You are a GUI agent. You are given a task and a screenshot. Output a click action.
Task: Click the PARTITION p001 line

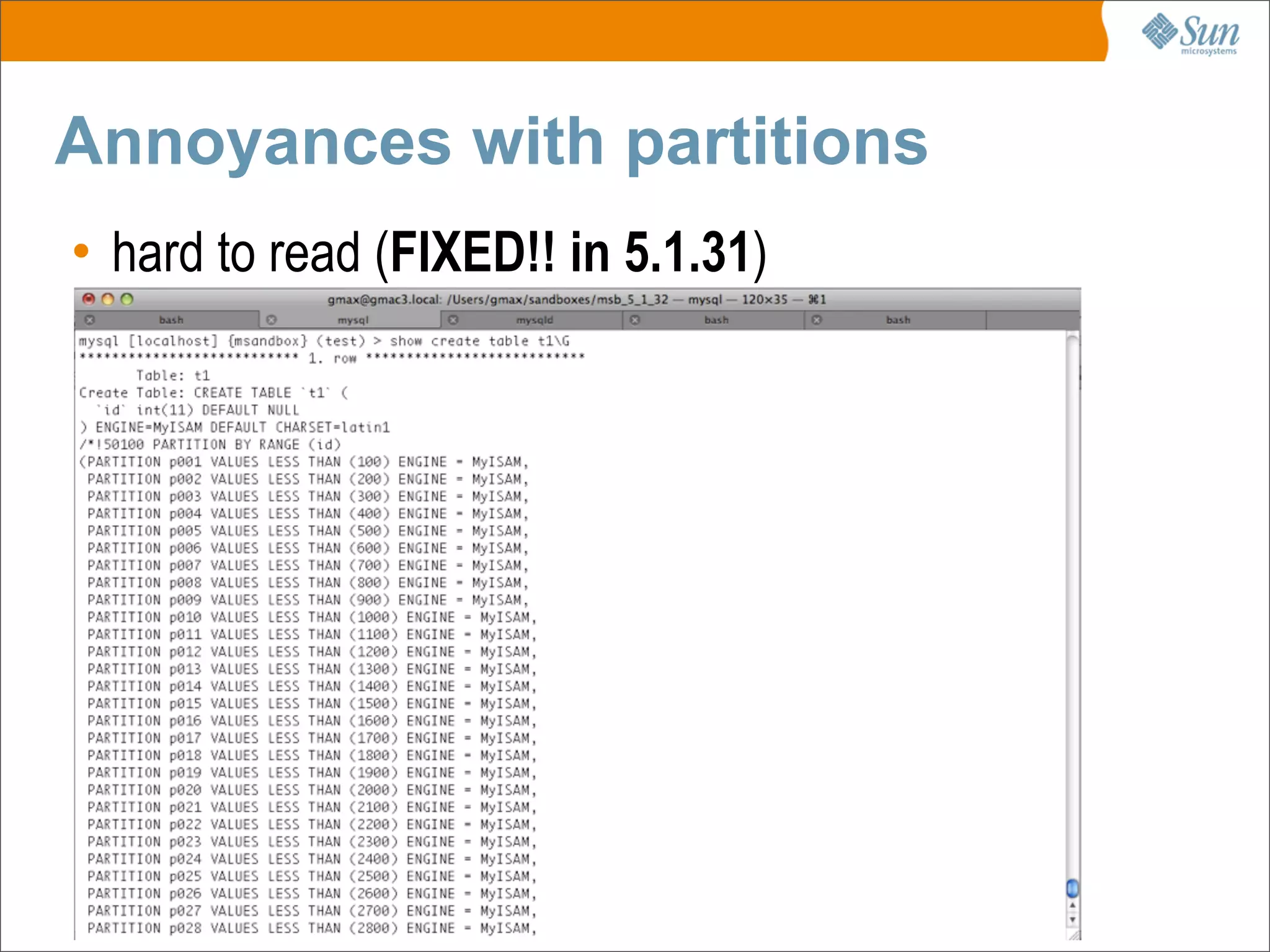(x=304, y=462)
